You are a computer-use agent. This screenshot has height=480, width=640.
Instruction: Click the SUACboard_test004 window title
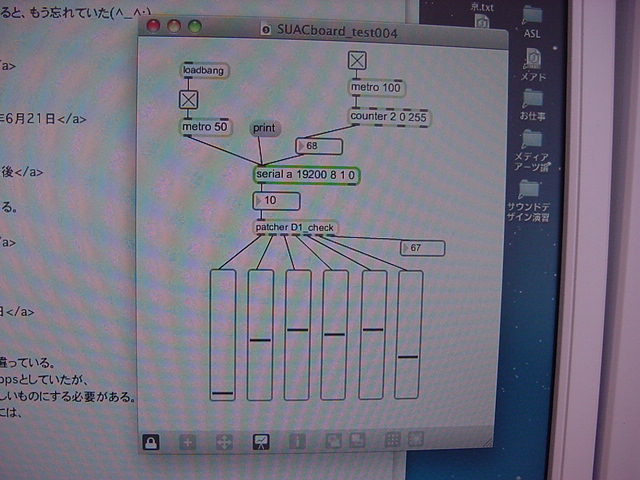pyautogui.click(x=337, y=31)
